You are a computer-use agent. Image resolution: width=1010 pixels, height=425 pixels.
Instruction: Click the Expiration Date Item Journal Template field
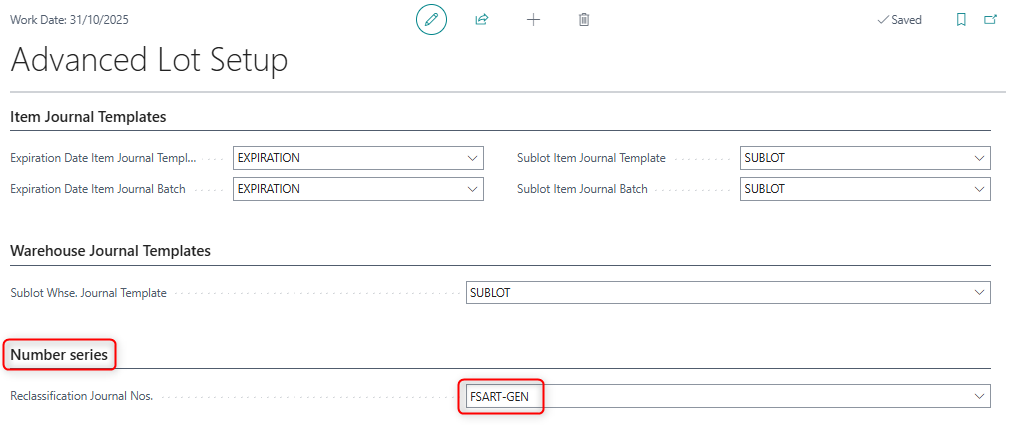(x=348, y=158)
